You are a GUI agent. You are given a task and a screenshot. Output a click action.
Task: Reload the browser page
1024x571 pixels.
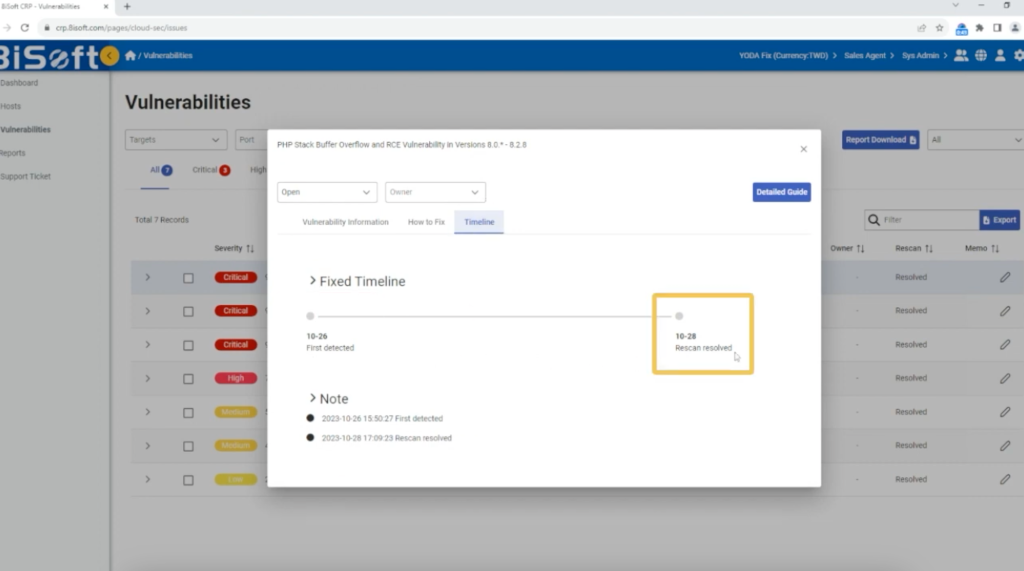[x=25, y=27]
